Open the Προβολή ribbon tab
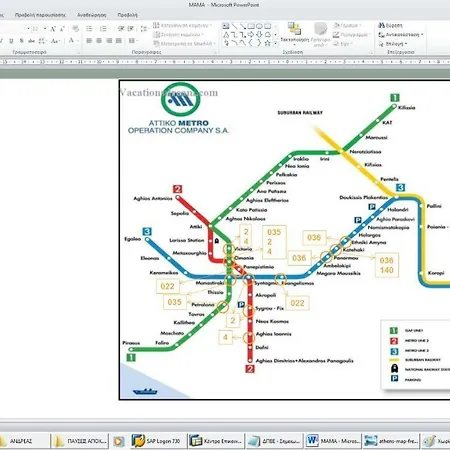The width and height of the screenshot is (450, 450). pos(127,15)
